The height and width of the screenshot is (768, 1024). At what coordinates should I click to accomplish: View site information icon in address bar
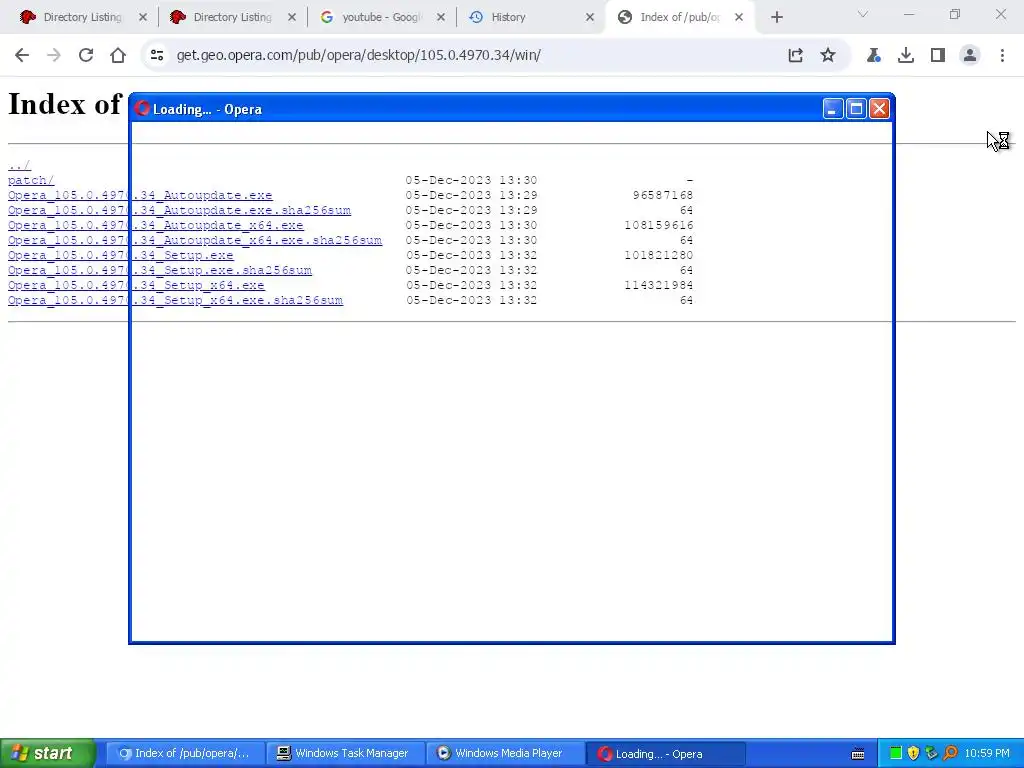(x=157, y=56)
